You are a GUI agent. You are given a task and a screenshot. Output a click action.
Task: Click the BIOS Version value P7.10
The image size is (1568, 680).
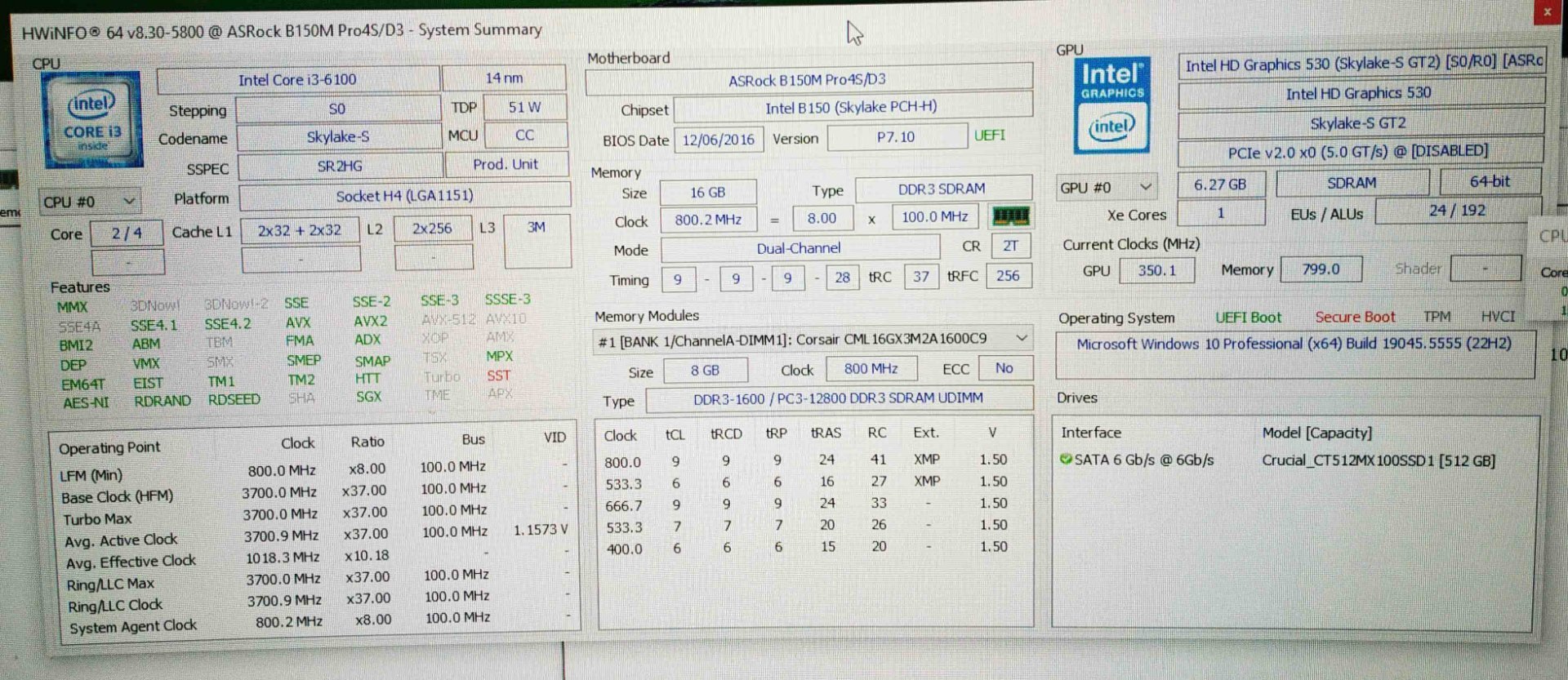(896, 137)
